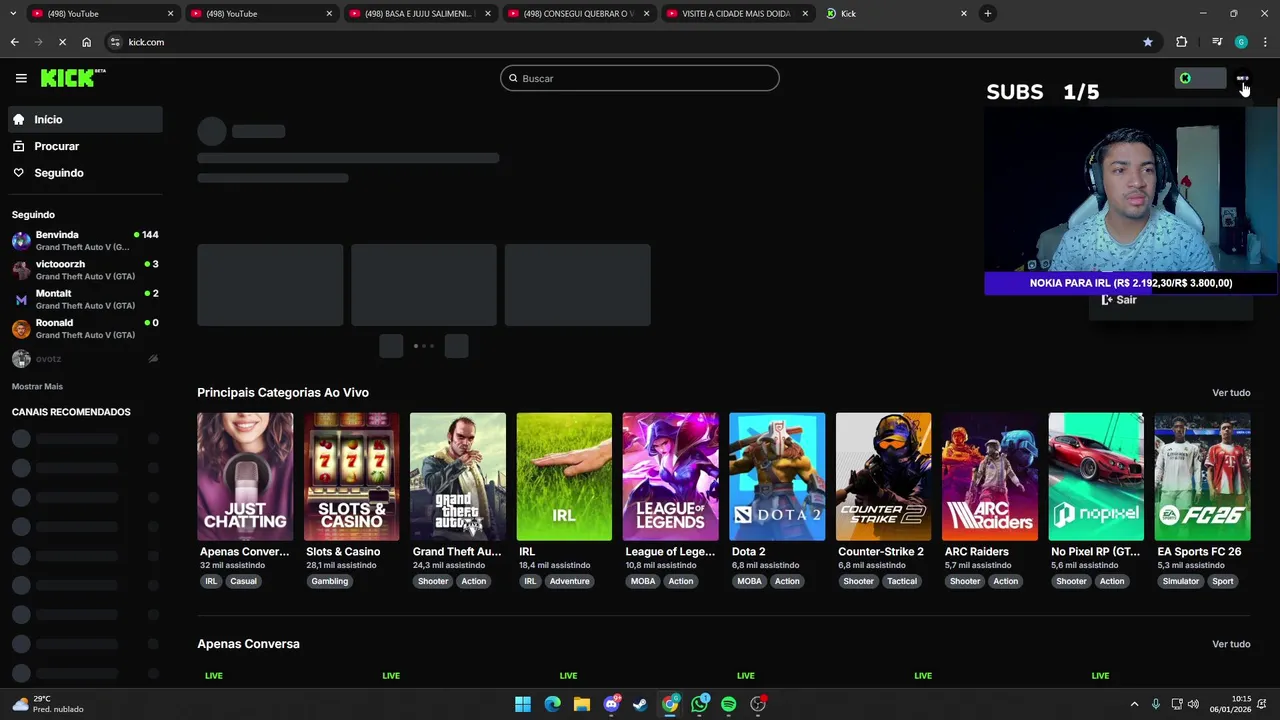Open the Grand Theft Auto V thumbnail
Screen dimensions: 1280x720
[458, 476]
